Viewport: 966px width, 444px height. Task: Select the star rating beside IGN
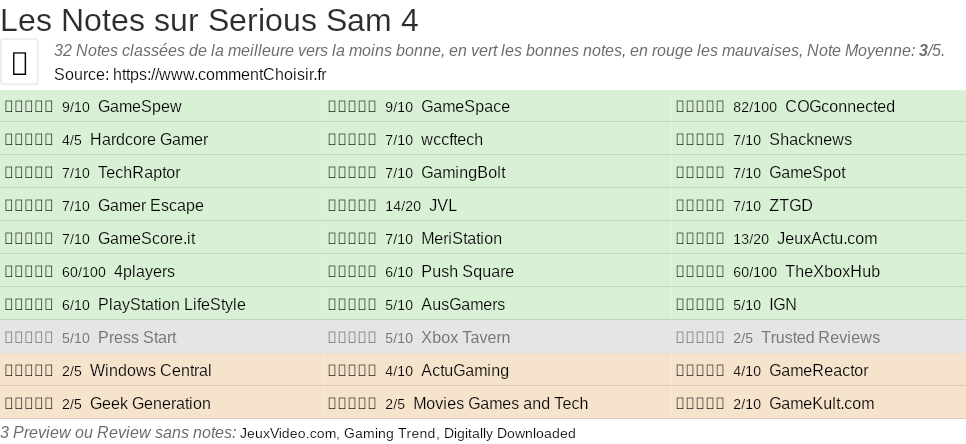700,305
